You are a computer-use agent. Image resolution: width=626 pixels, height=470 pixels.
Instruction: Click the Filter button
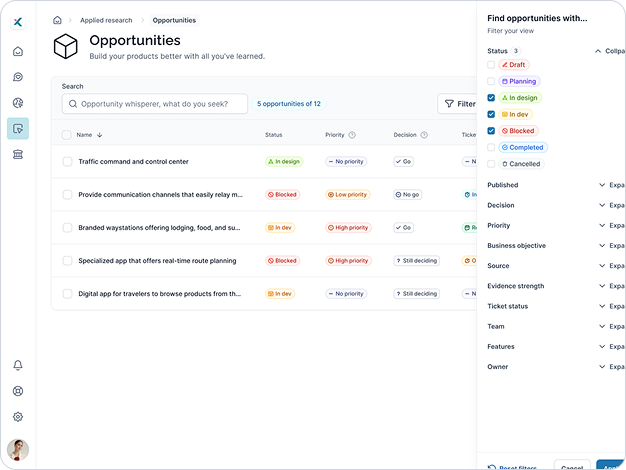pyautogui.click(x=459, y=104)
